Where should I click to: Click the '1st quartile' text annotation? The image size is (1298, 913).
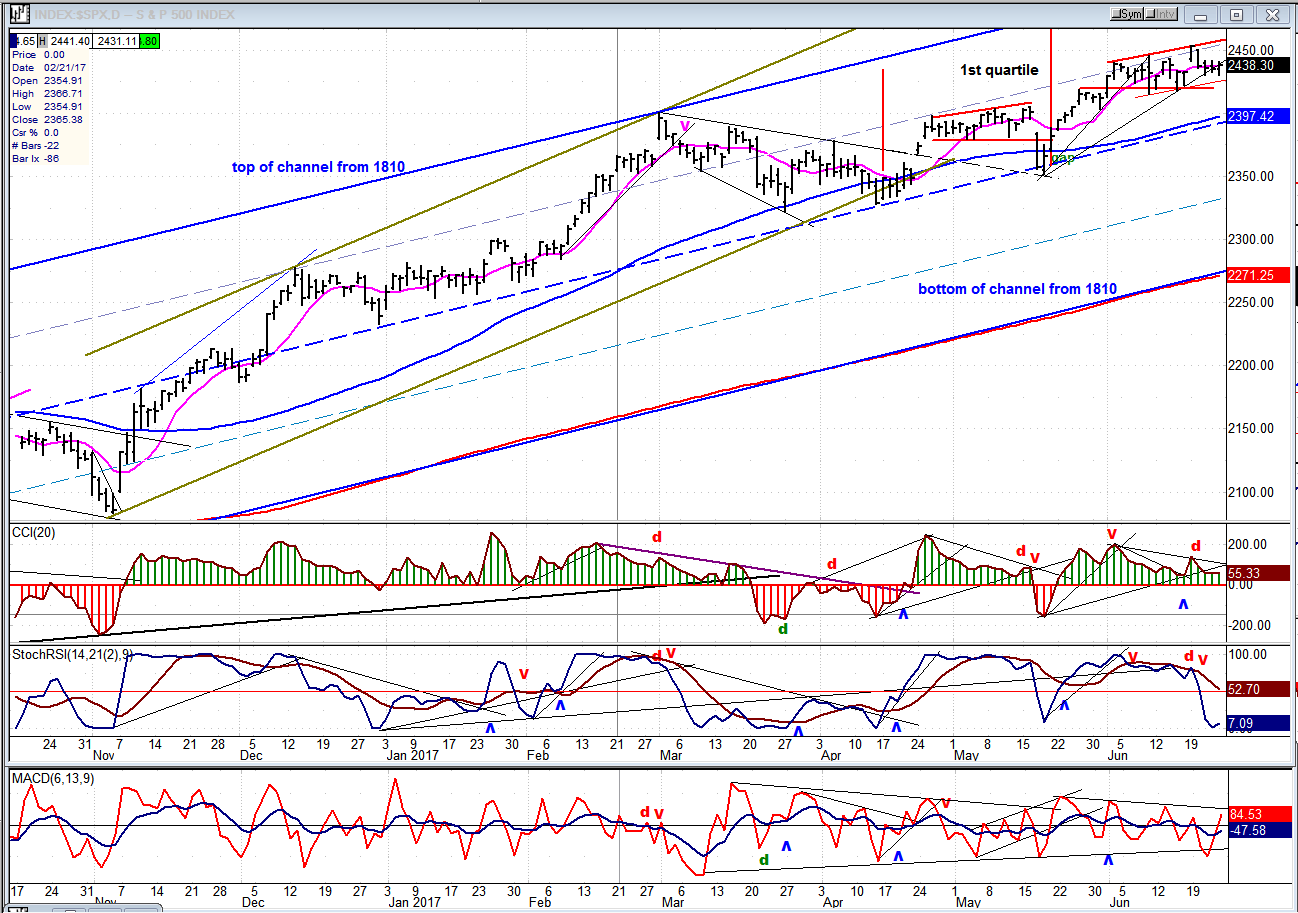point(999,70)
